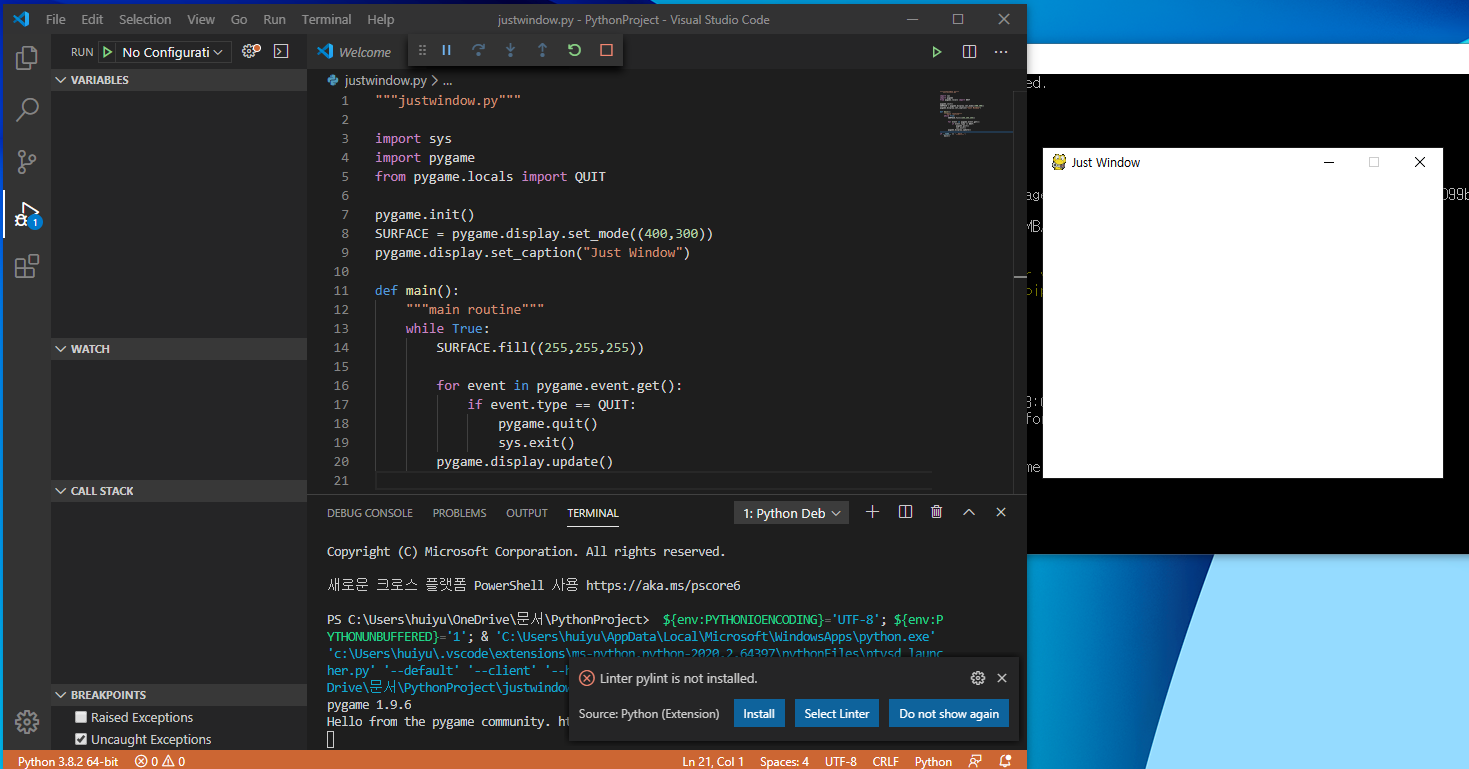Pause the debug session

[447, 50]
